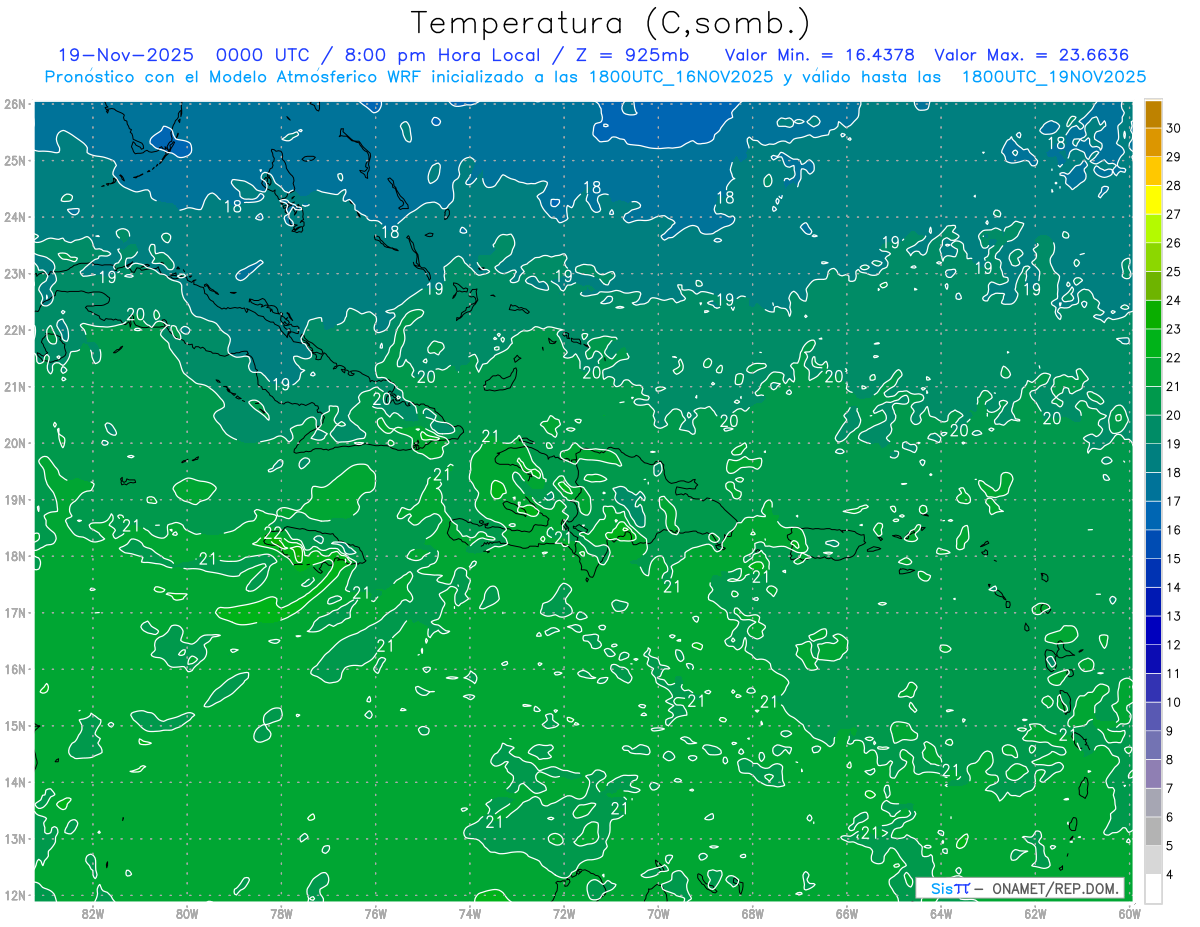Select the "19-Nov-2025" date text
This screenshot has width=1200, height=927.
pos(125,55)
